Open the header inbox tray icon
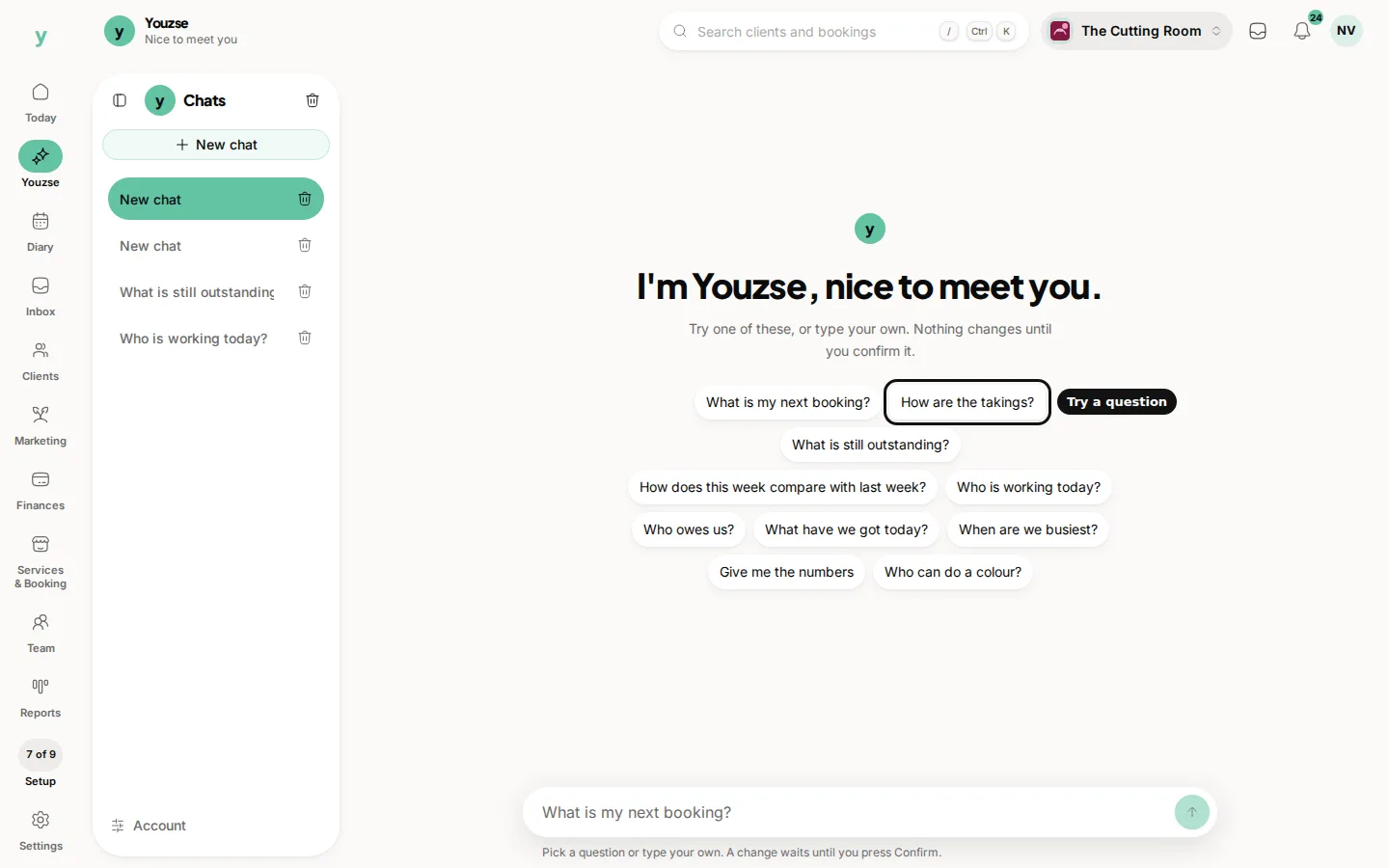Screen dimensions: 1389x868 (1258, 31)
